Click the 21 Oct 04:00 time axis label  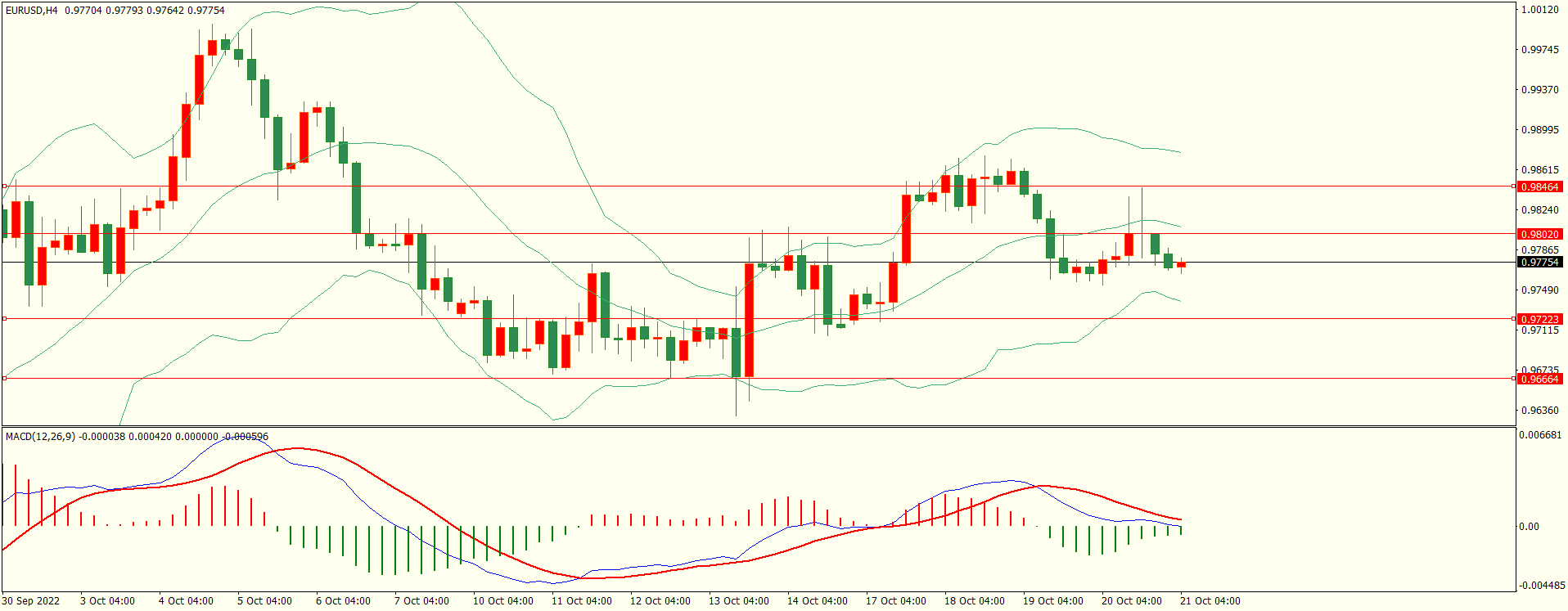1210,601
